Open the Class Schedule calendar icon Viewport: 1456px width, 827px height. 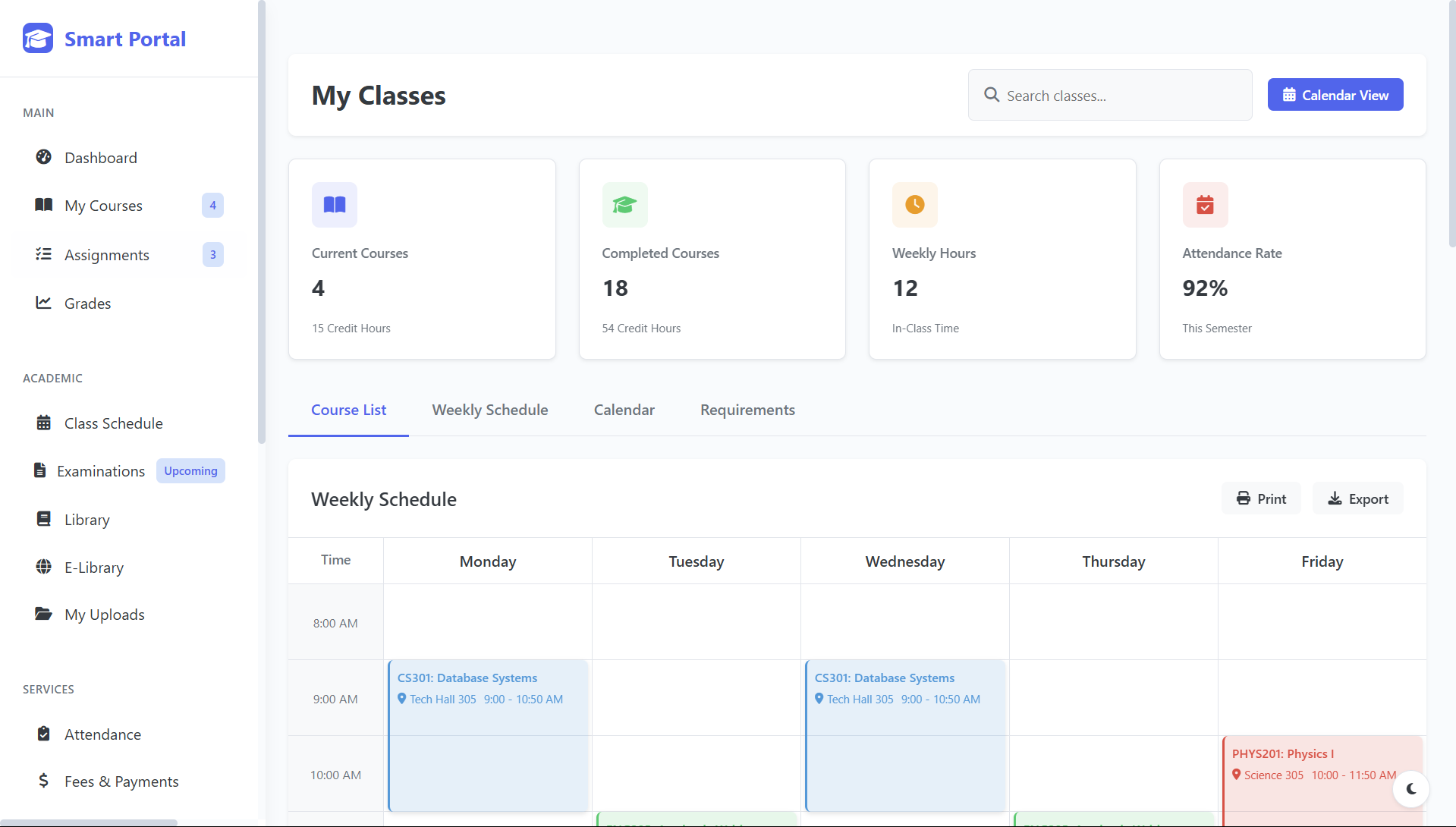(44, 423)
